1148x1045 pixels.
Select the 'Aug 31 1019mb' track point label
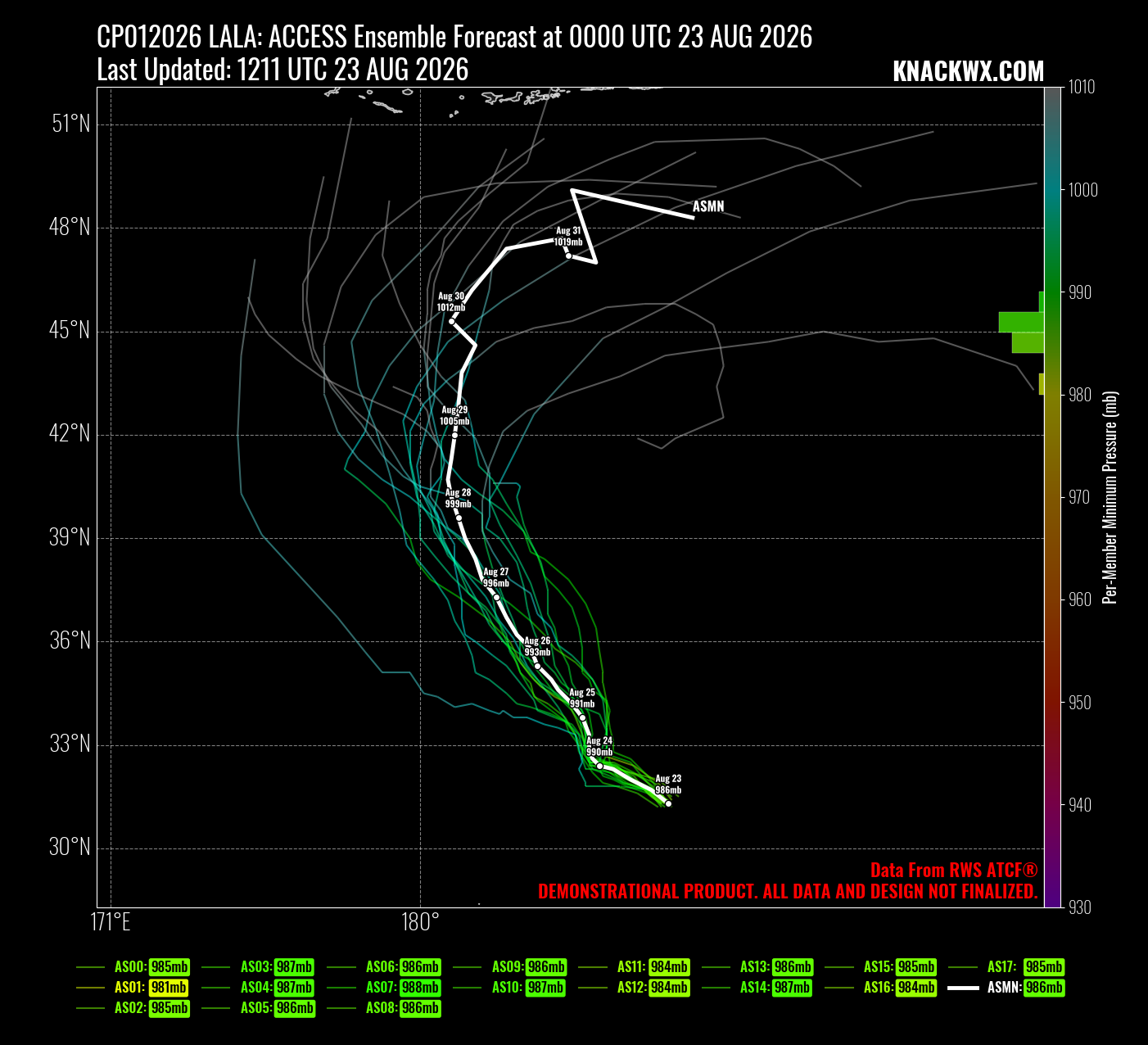pos(568,237)
